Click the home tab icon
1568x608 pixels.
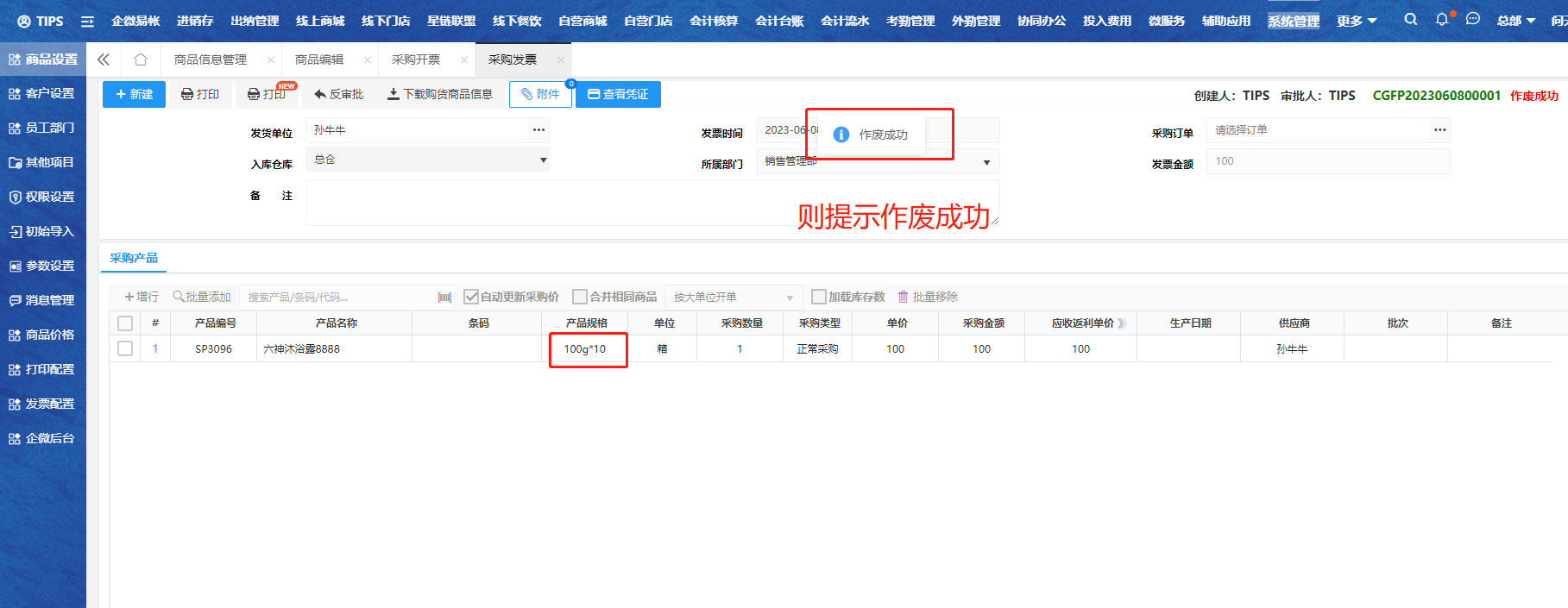point(140,60)
